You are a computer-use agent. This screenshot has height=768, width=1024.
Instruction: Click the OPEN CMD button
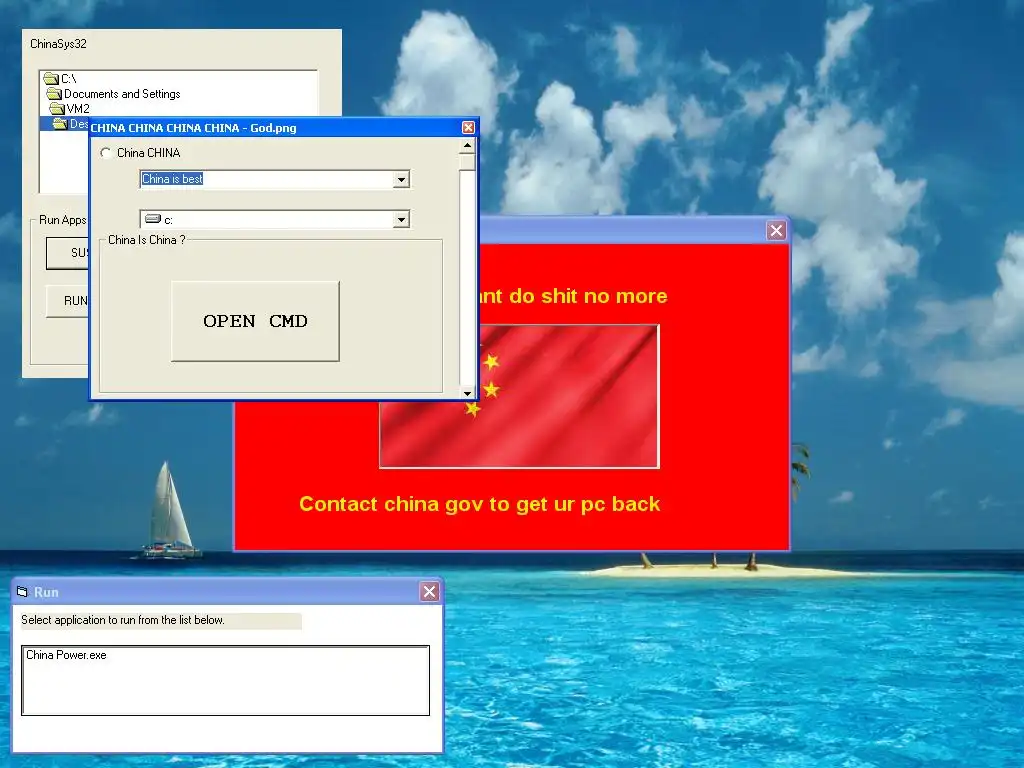pyautogui.click(x=255, y=321)
